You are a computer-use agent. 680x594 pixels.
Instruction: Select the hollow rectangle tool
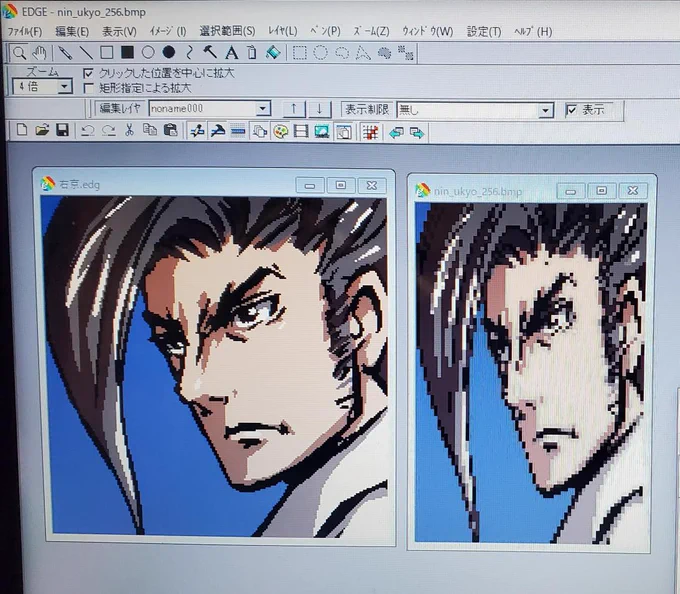107,53
